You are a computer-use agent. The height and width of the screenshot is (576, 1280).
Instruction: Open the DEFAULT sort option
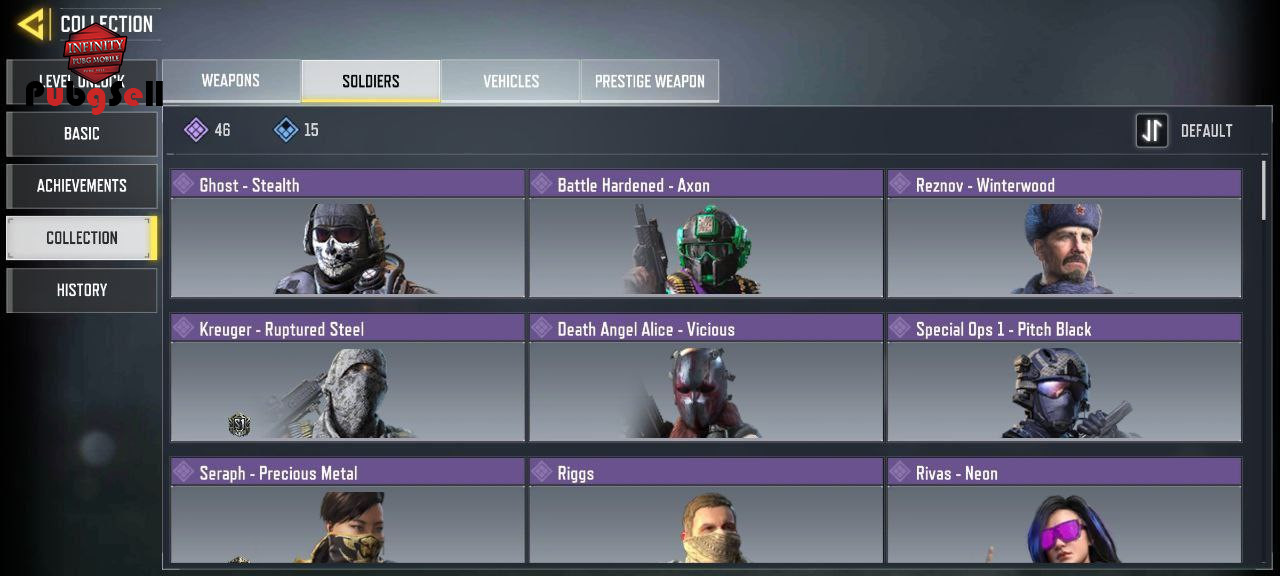click(1206, 131)
